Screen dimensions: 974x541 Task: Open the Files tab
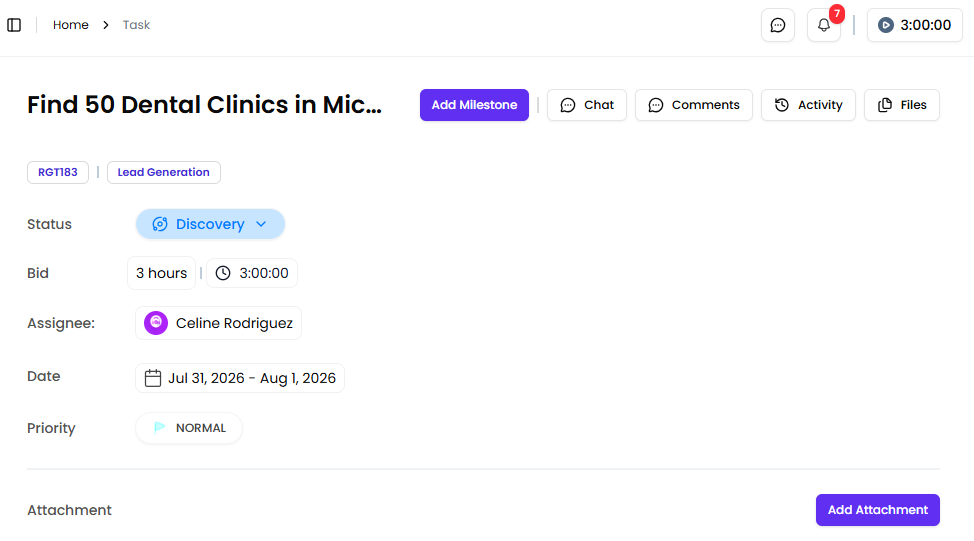tap(902, 105)
